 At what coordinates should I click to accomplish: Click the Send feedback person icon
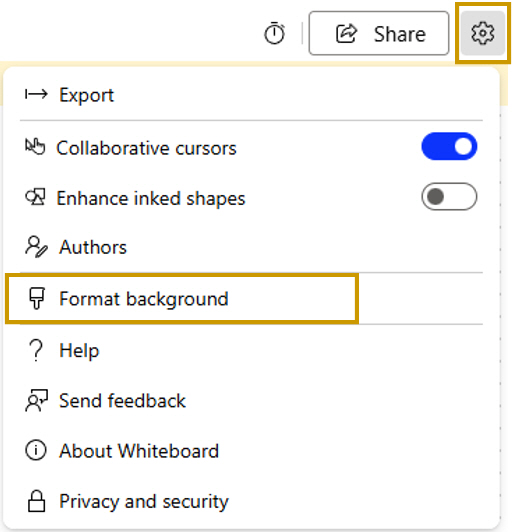tap(36, 400)
